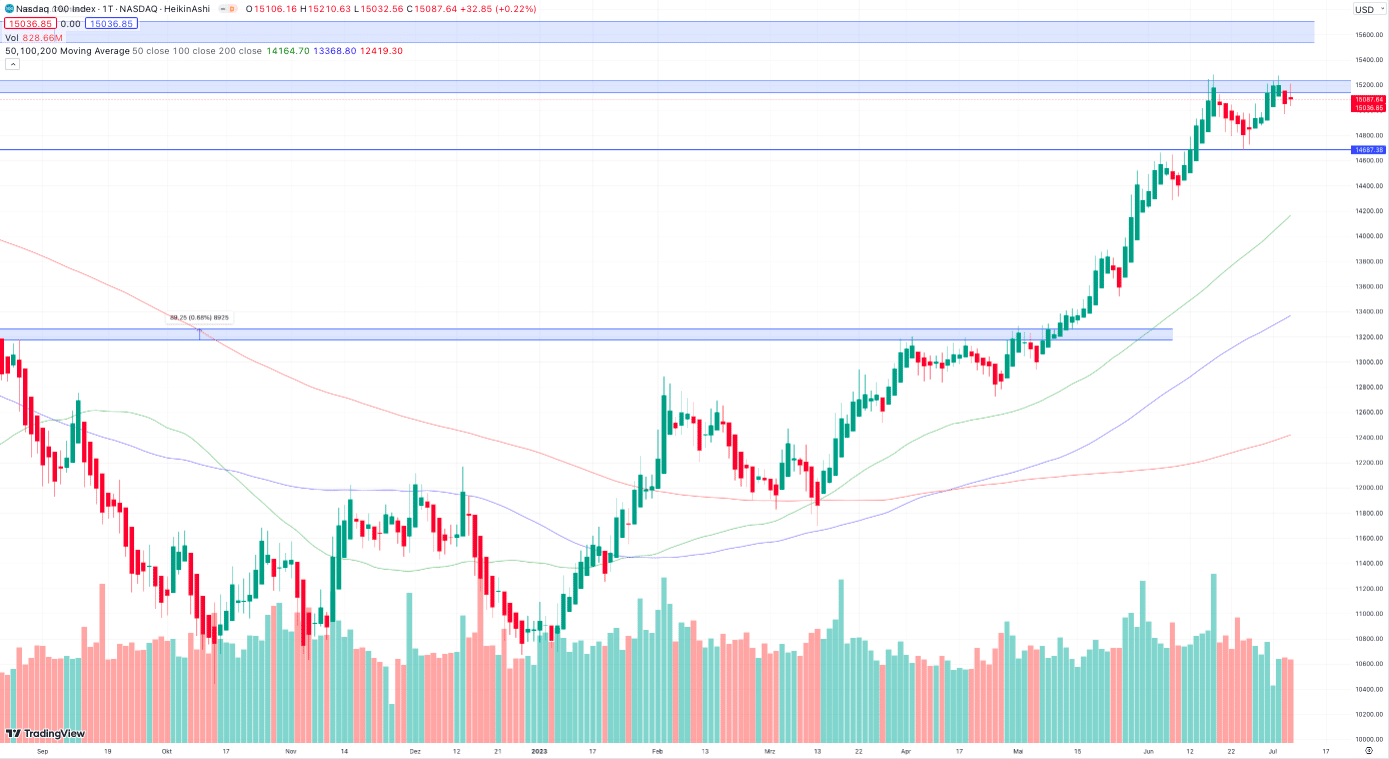Click the Okt label on time axis
The height and width of the screenshot is (759, 1389).
click(167, 750)
